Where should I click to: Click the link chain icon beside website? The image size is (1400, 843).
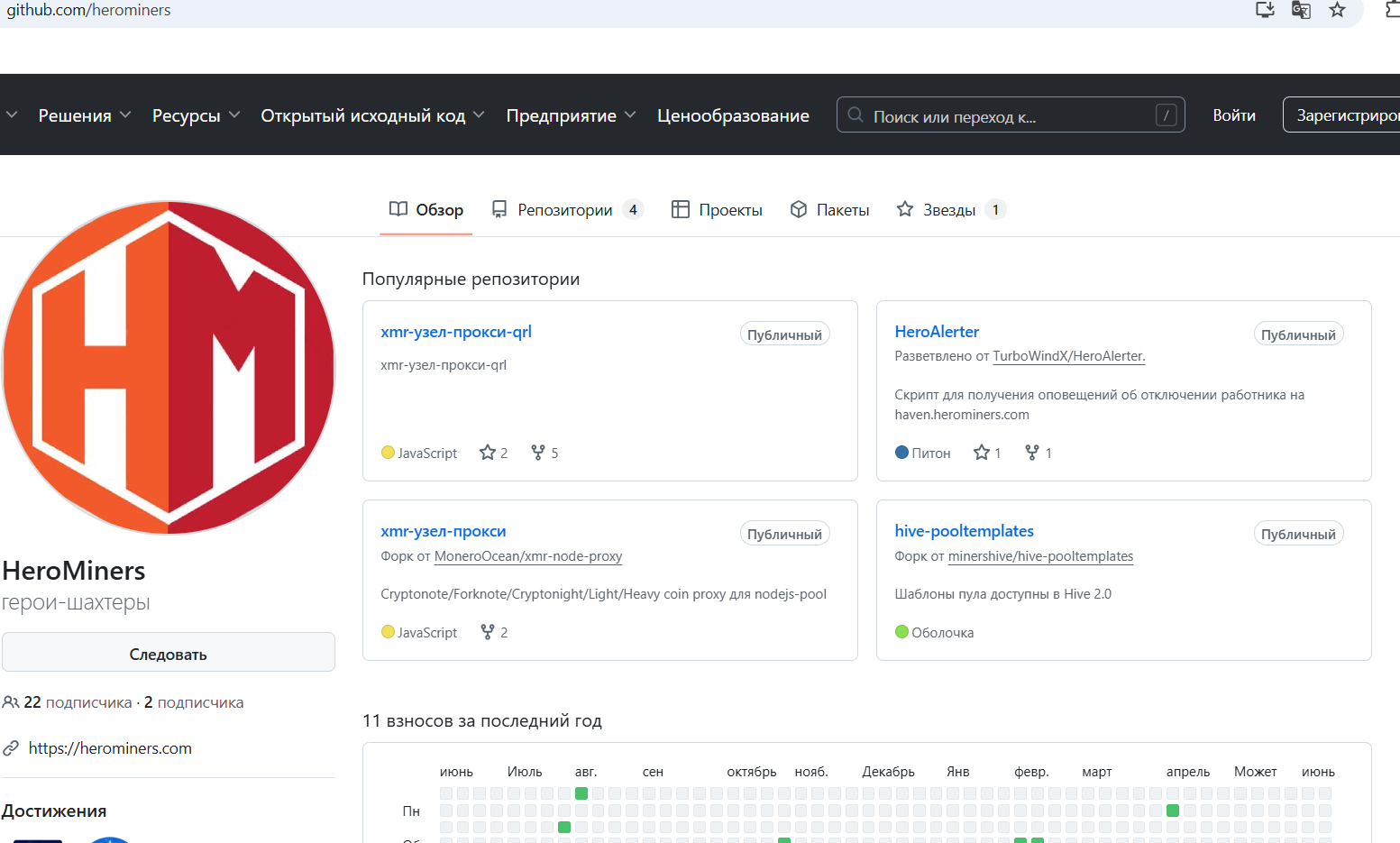click(11, 748)
